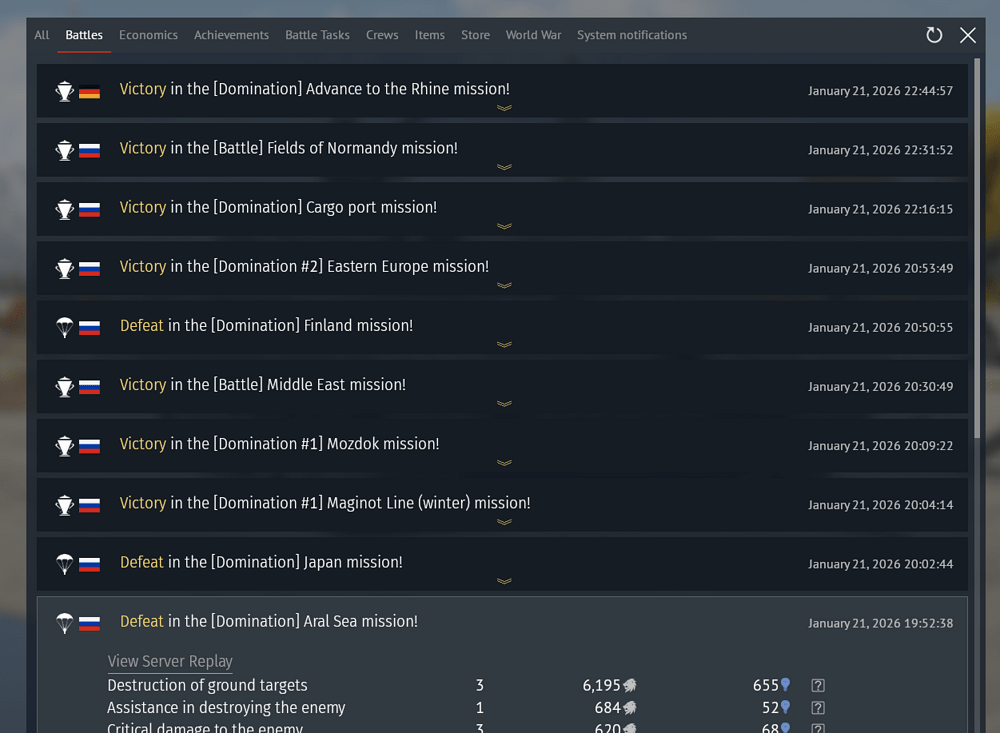Click the refresh icon in the top bar

934,35
